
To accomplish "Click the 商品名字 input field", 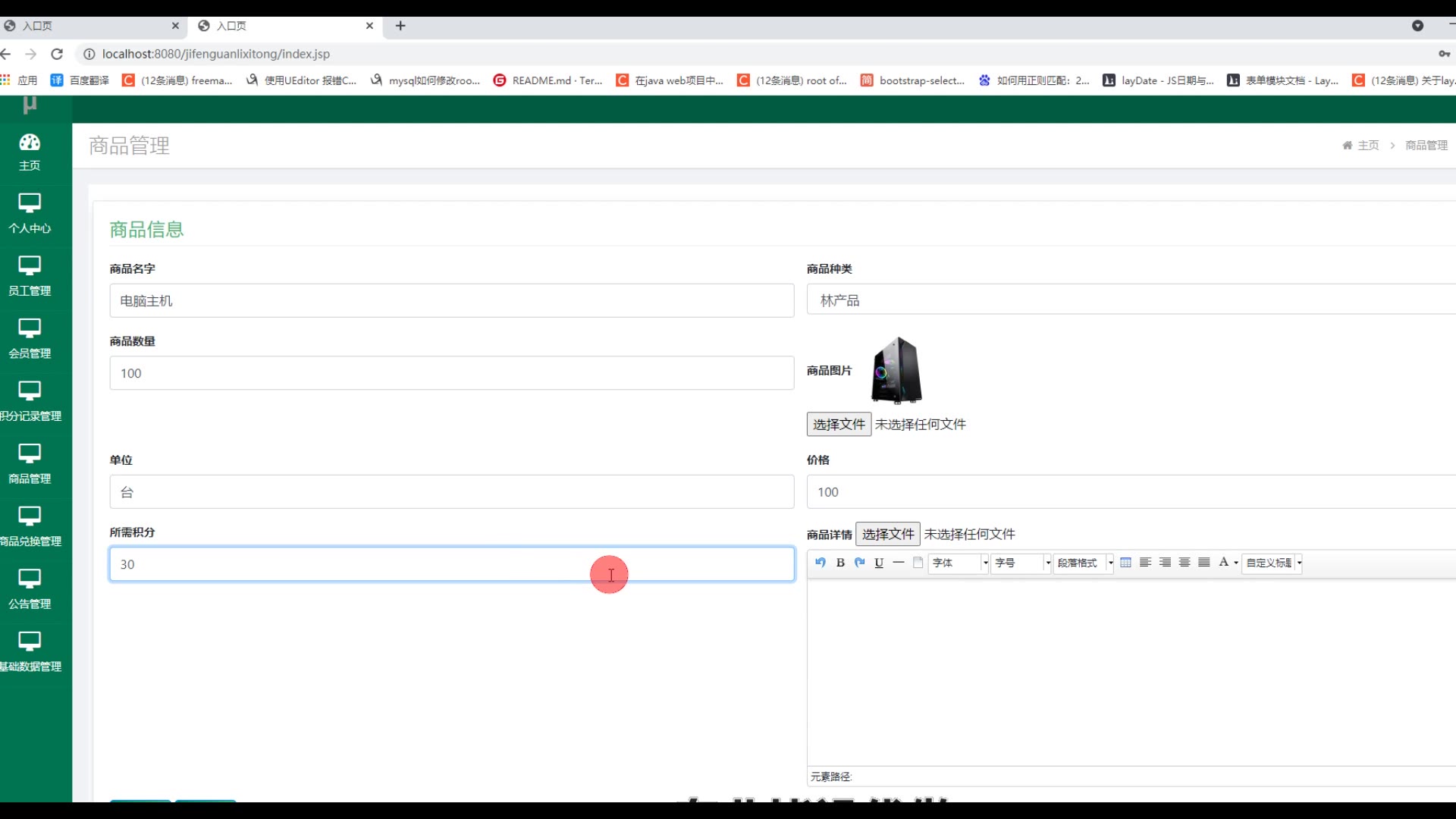I will point(451,301).
